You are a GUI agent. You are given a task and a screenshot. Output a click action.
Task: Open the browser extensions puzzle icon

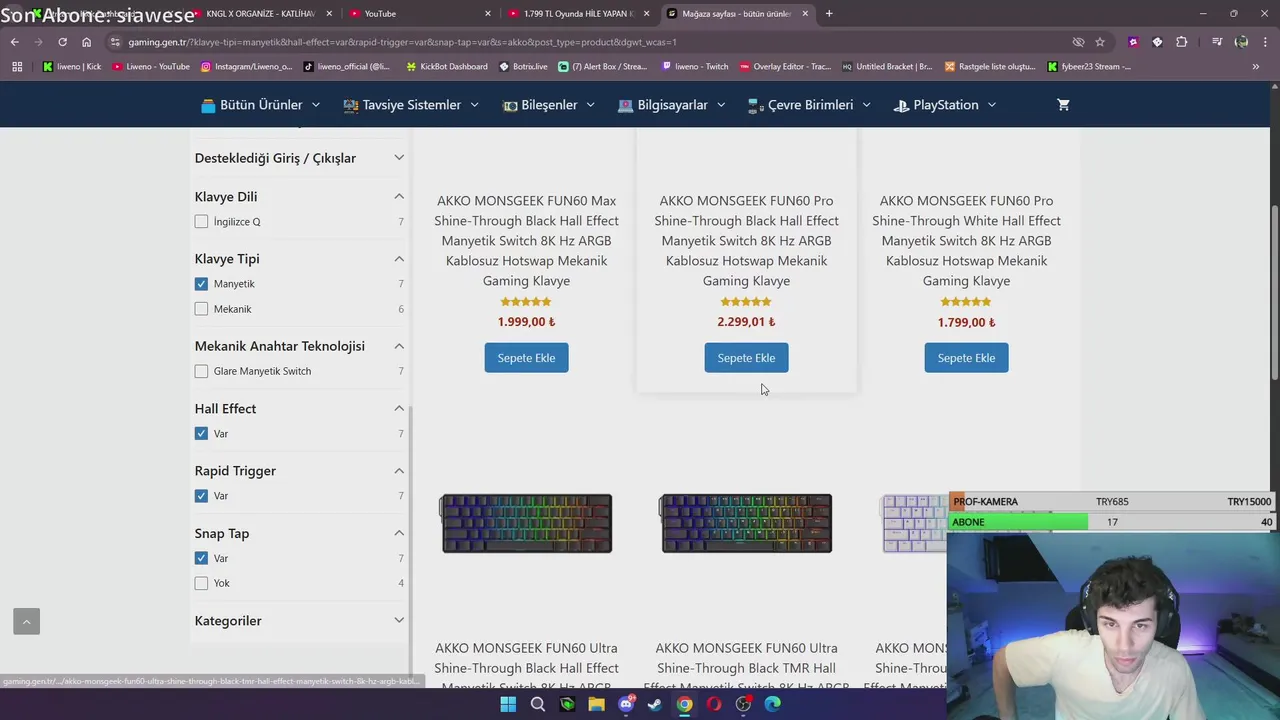point(1182,42)
